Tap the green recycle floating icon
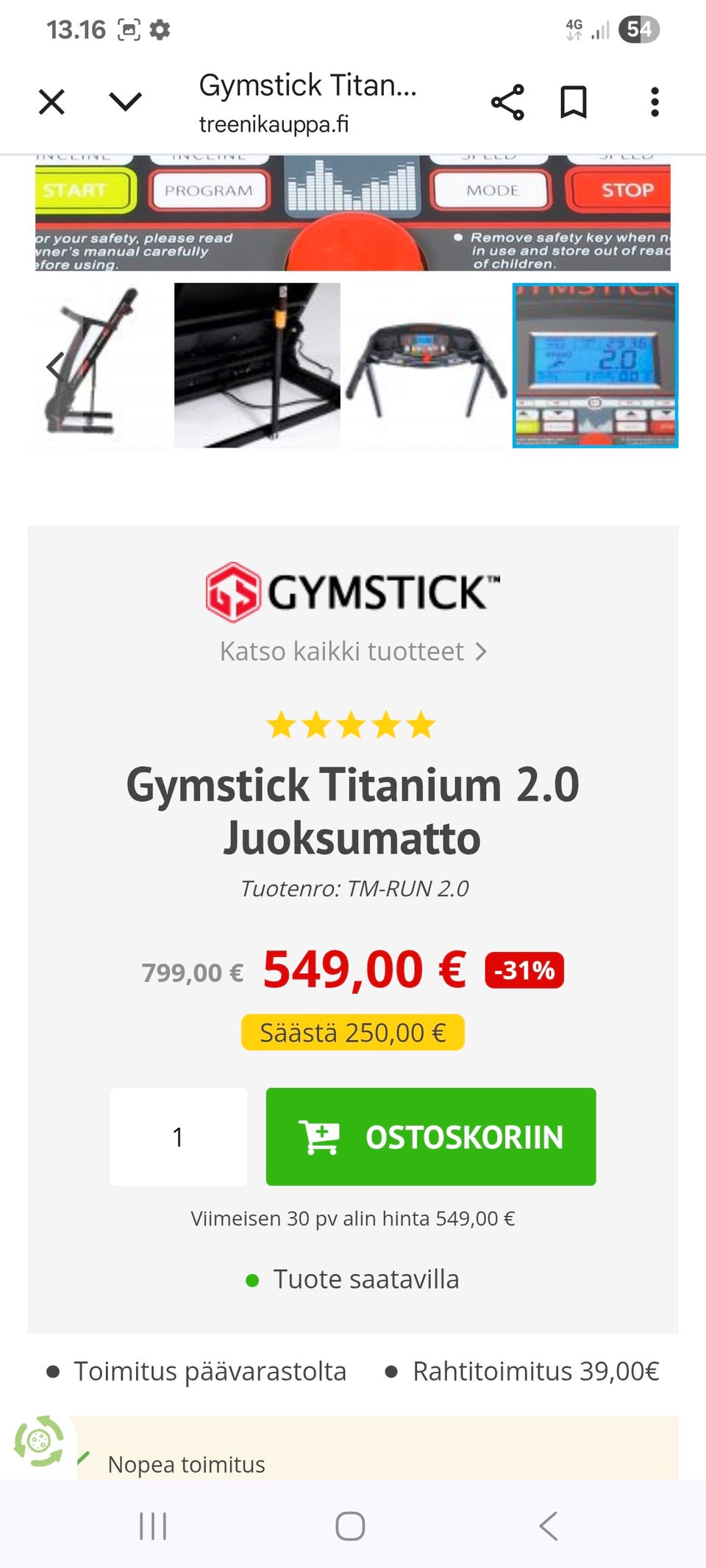The image size is (706, 1568). click(x=39, y=1441)
